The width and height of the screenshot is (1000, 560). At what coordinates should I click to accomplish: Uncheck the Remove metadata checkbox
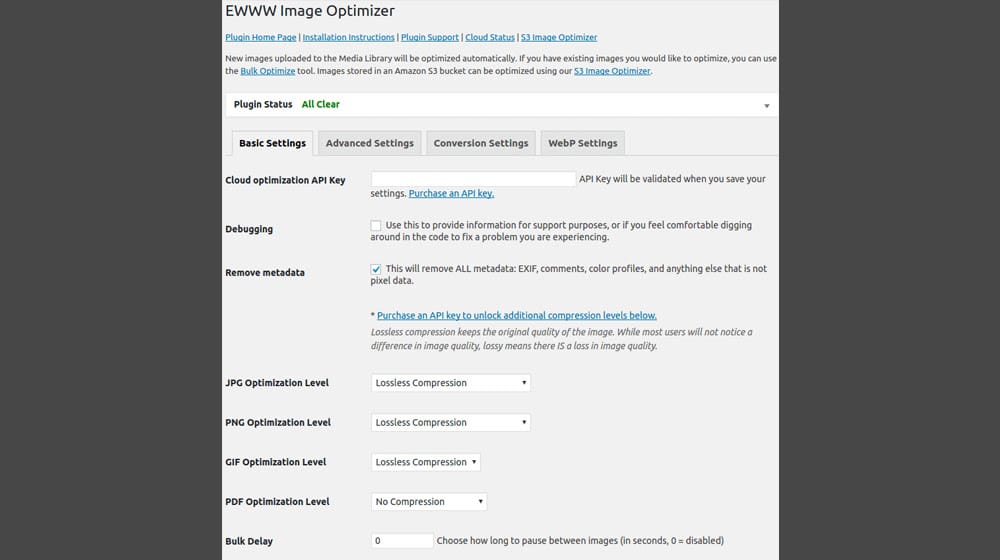pyautogui.click(x=376, y=269)
